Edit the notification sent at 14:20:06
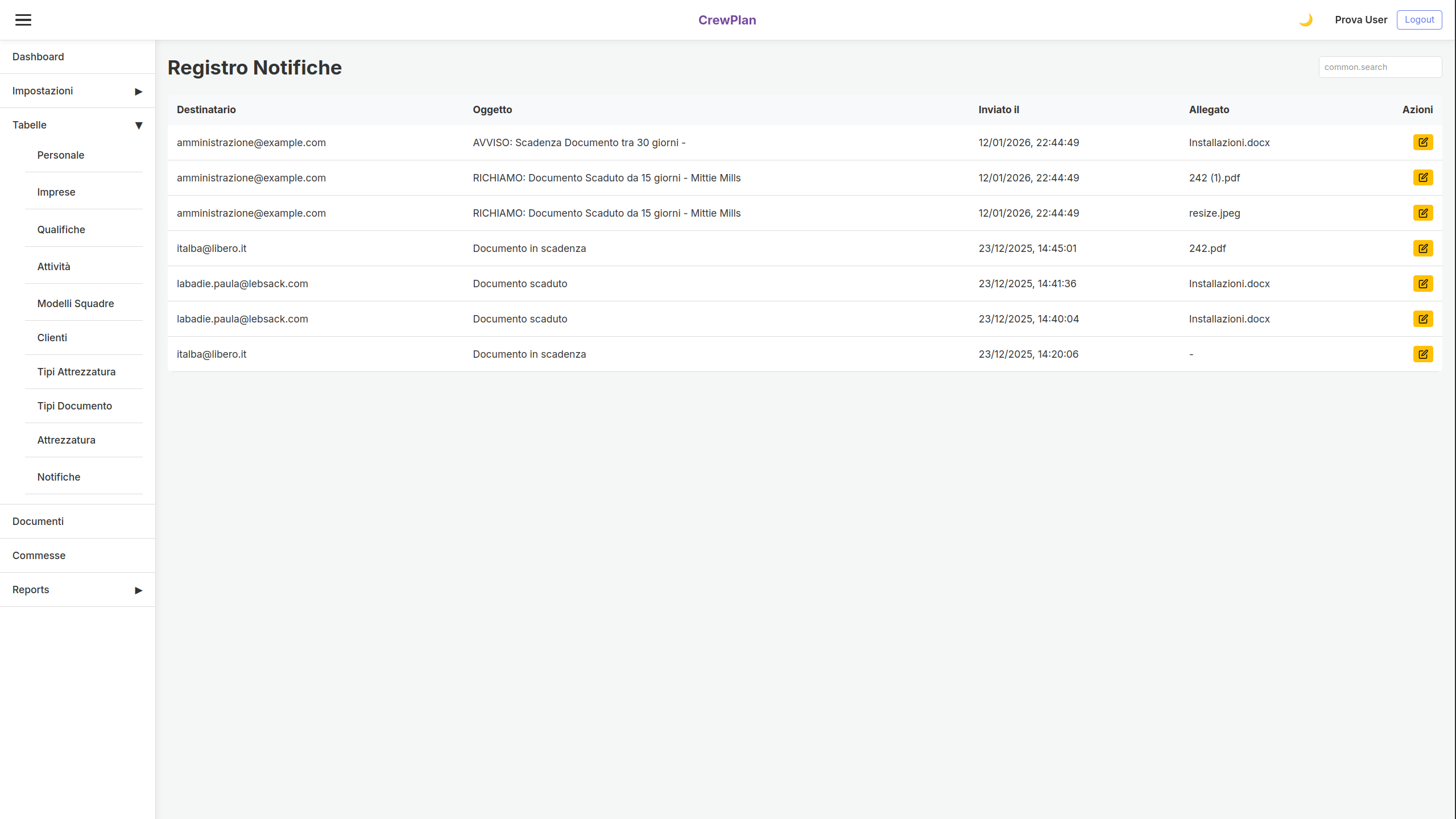 1422,354
